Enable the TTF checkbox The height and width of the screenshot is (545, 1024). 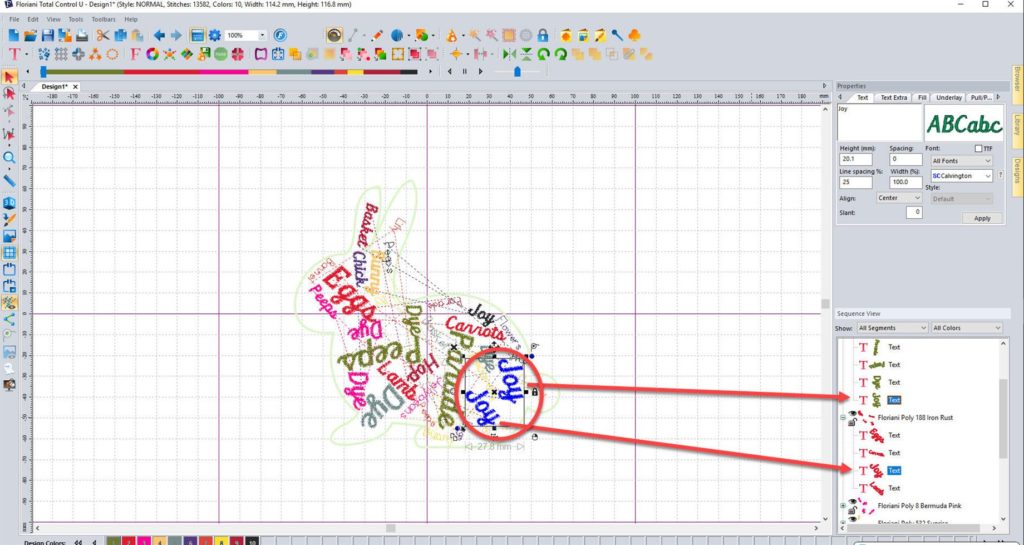tap(978, 149)
